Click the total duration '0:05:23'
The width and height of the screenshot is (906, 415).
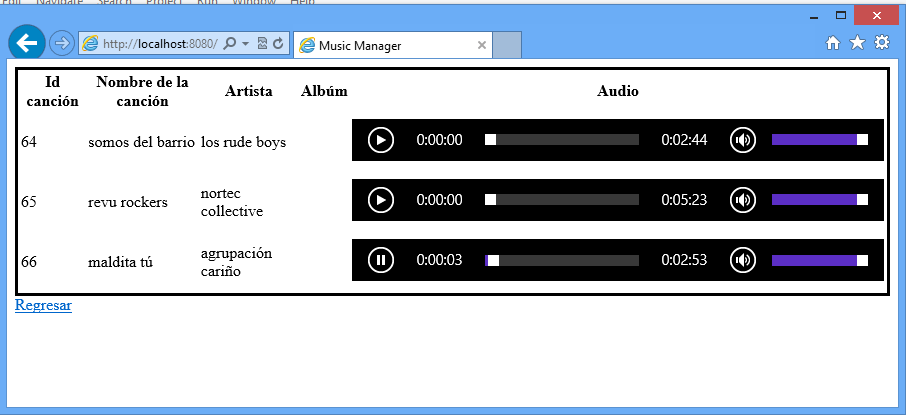[684, 200]
